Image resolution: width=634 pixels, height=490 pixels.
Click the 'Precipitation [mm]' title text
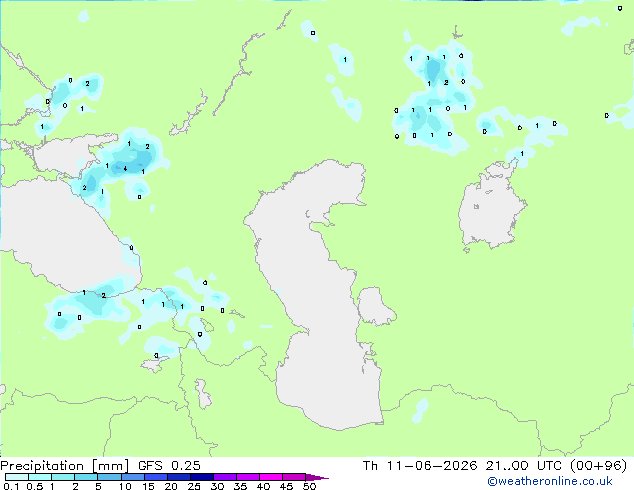click(64, 466)
